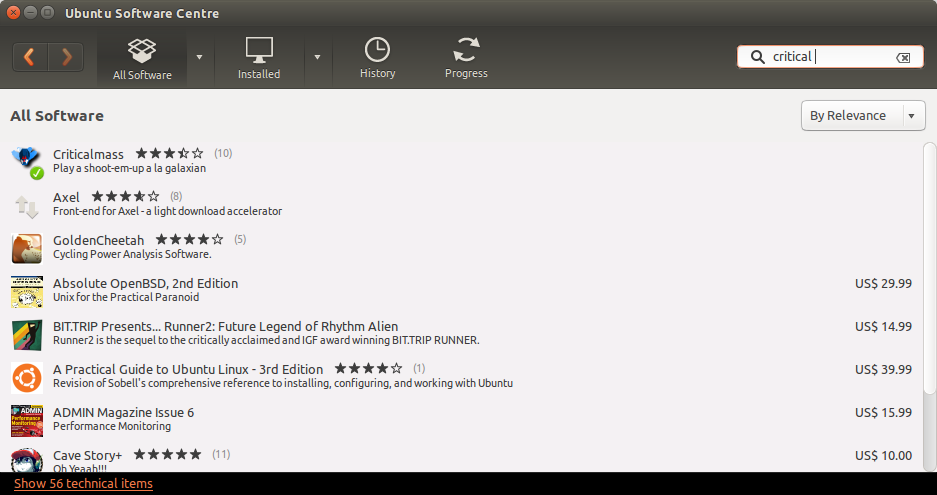Click the Cave Story+ five-star rating
Viewport: 937px width, 495px height.
point(167,454)
